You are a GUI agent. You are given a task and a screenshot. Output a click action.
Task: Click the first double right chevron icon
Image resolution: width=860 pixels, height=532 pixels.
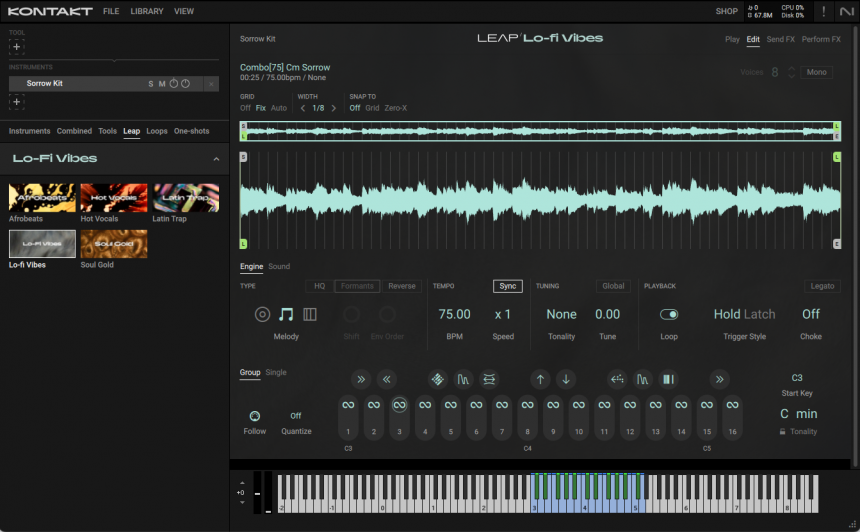coord(360,379)
